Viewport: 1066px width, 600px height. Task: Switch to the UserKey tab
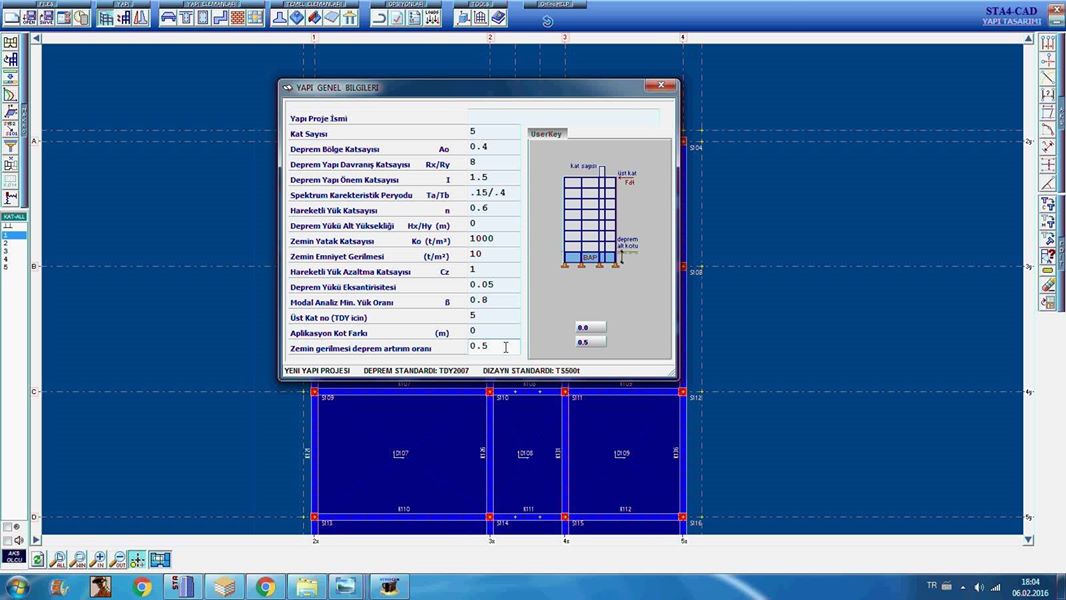click(546, 134)
